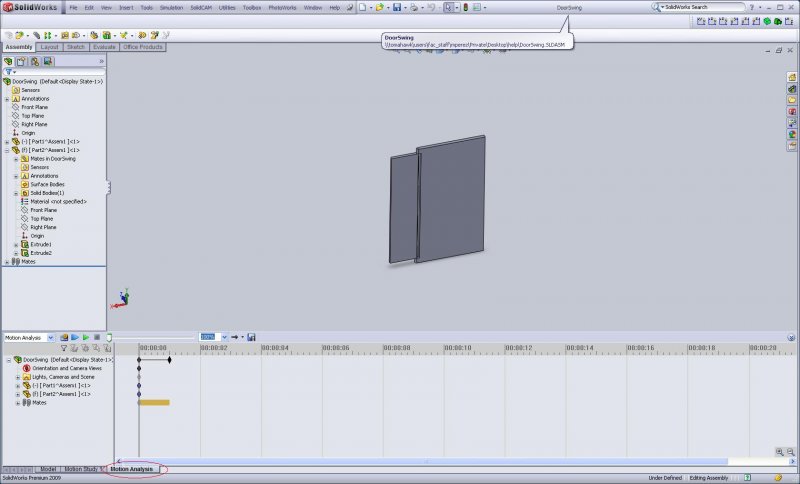Open the Toolbox menu

point(252,8)
